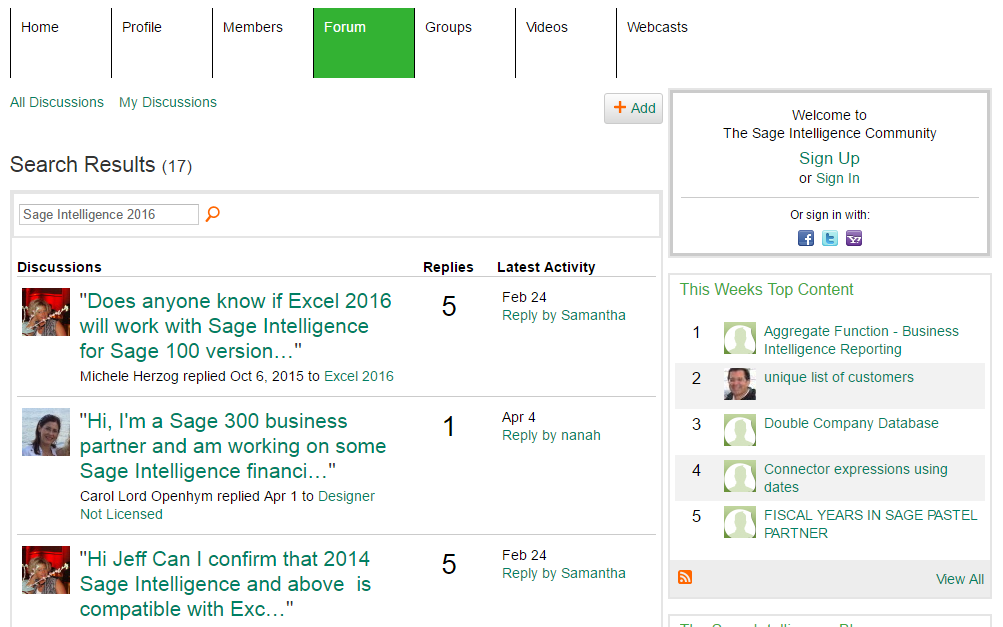Click the Sign Up link
The image size is (1003, 627).
tap(829, 158)
